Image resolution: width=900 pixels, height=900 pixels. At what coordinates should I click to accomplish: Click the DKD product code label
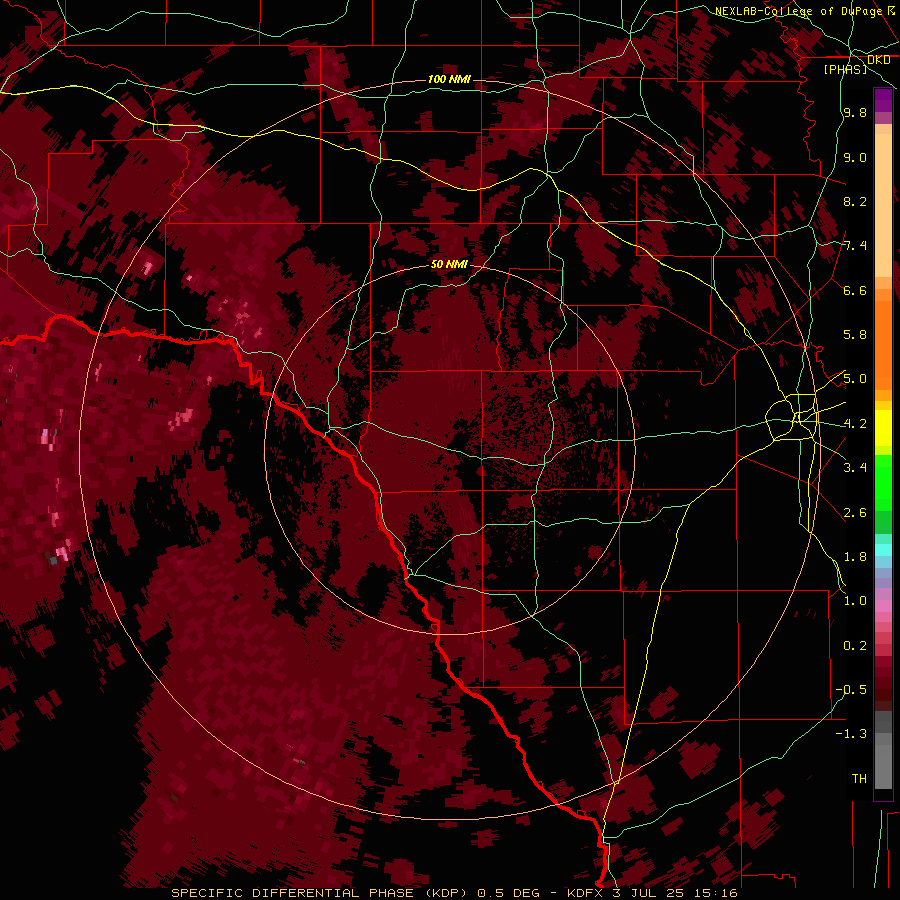tap(879, 60)
